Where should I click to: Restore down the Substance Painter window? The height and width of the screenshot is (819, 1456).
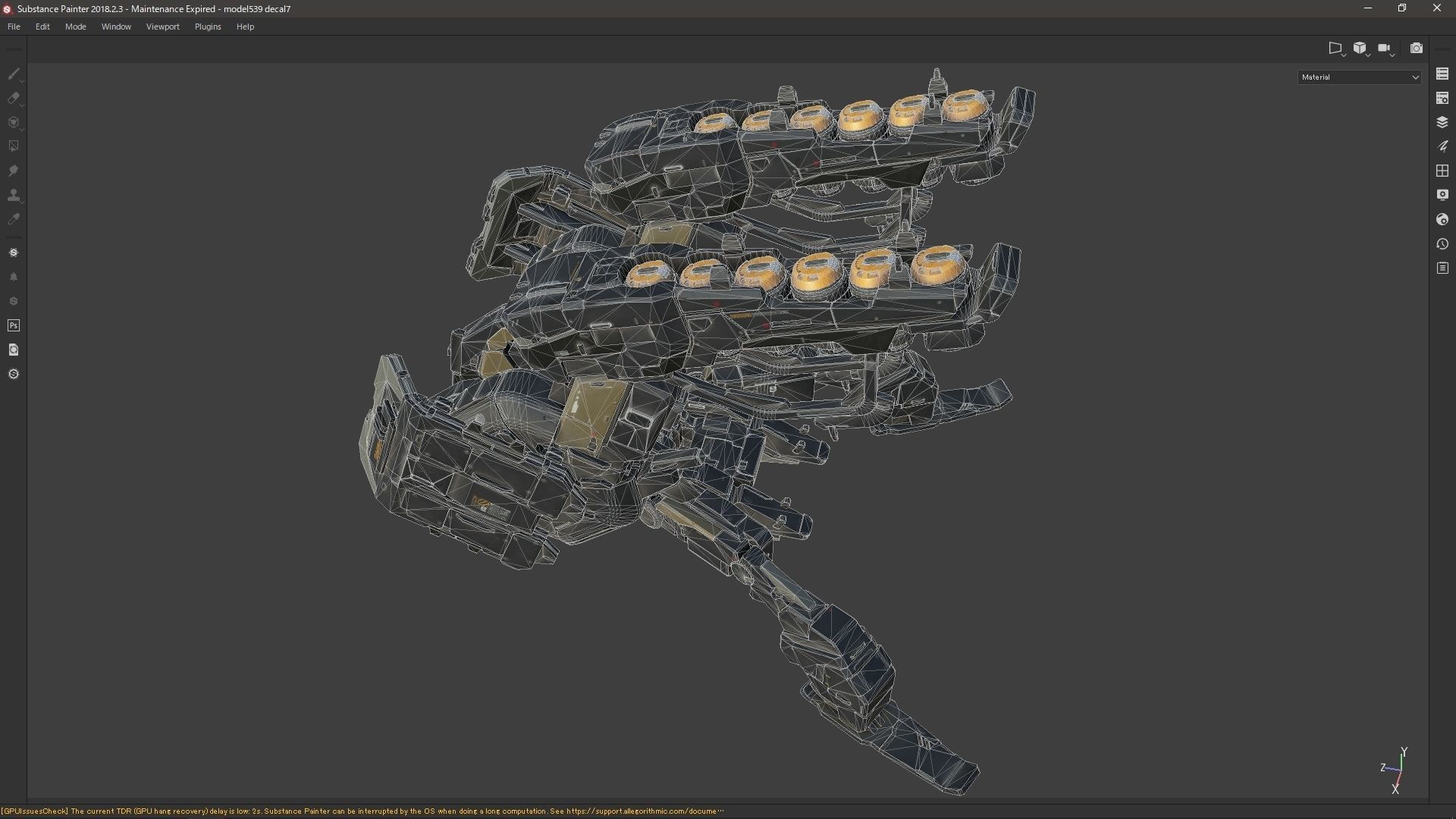[1402, 8]
